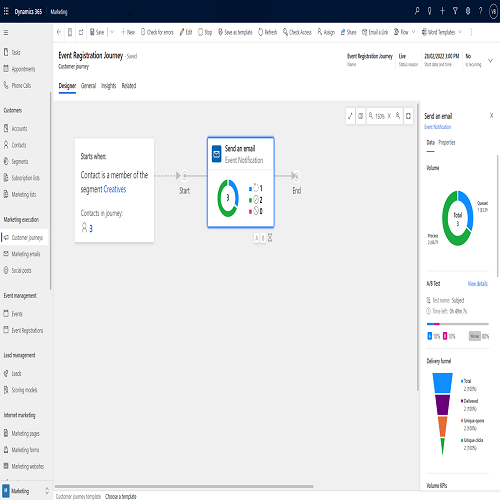Click the contacts in journey count 3

tap(91, 229)
